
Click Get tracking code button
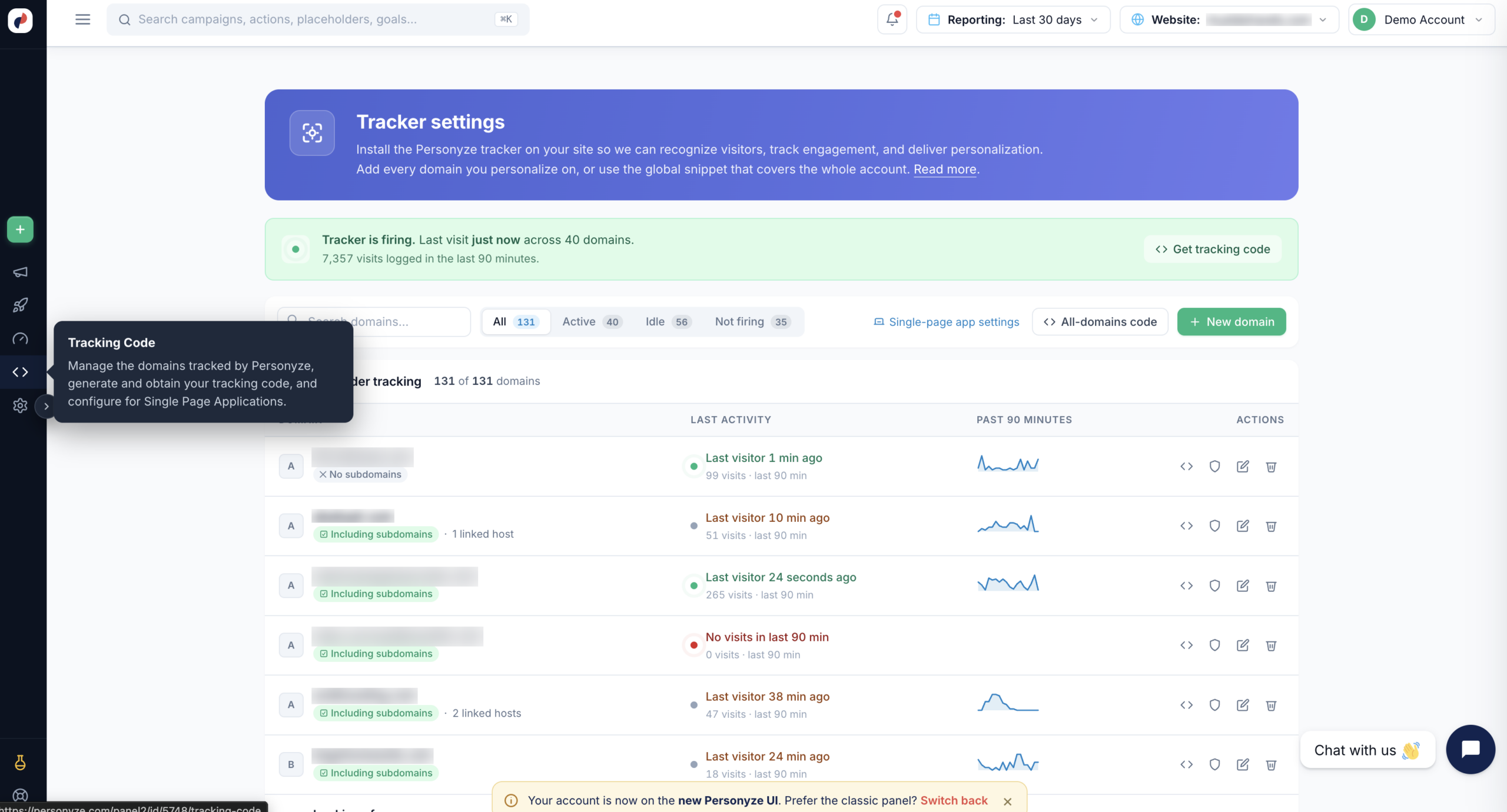tap(1213, 249)
